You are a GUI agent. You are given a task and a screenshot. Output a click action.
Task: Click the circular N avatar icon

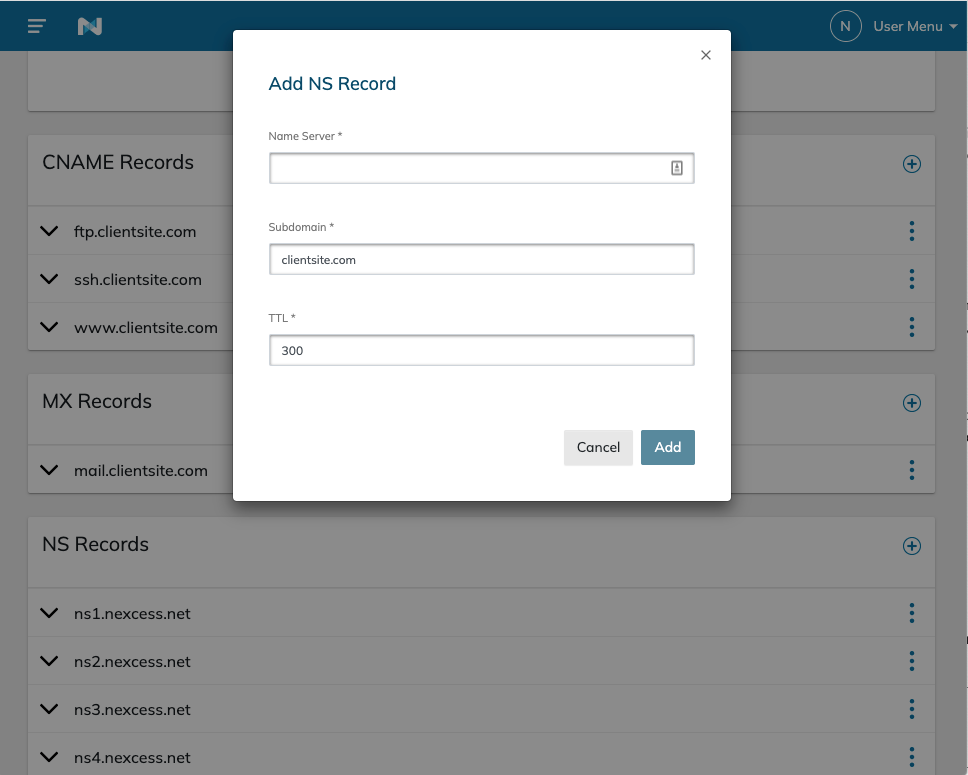[x=845, y=26]
